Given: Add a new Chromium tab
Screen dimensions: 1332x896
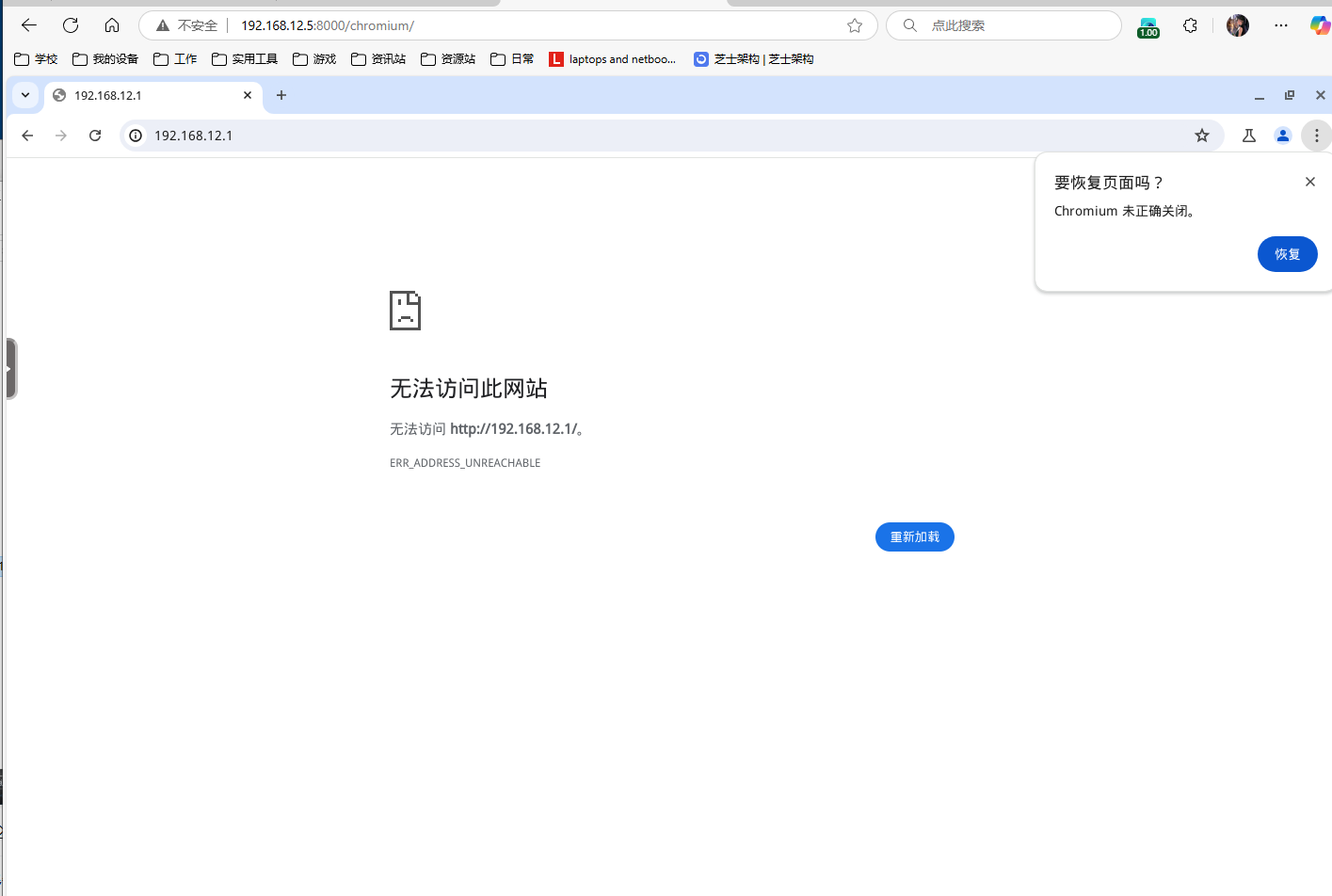Looking at the screenshot, I should click(281, 95).
